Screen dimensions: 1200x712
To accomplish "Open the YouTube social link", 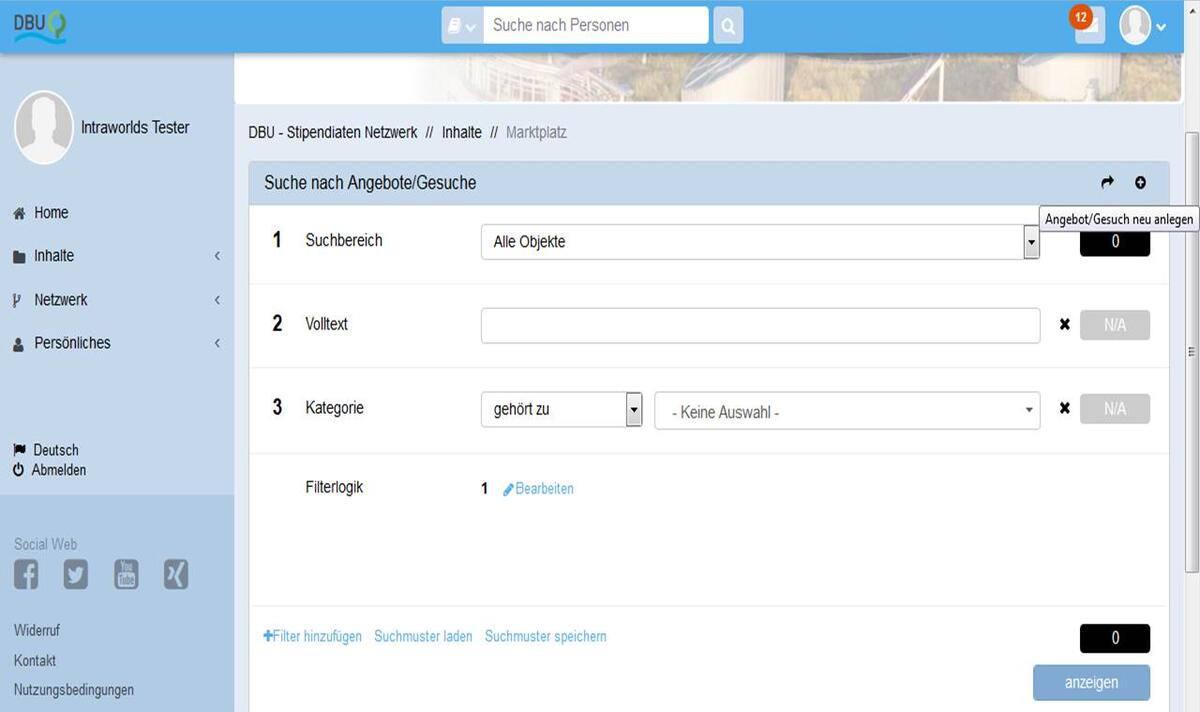I will (x=126, y=574).
